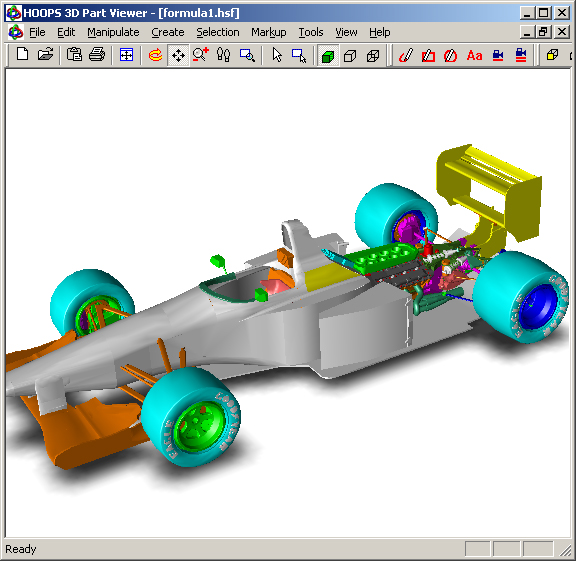The image size is (576, 561).
Task: Click the Print toolbar icon
Action: (x=97, y=55)
